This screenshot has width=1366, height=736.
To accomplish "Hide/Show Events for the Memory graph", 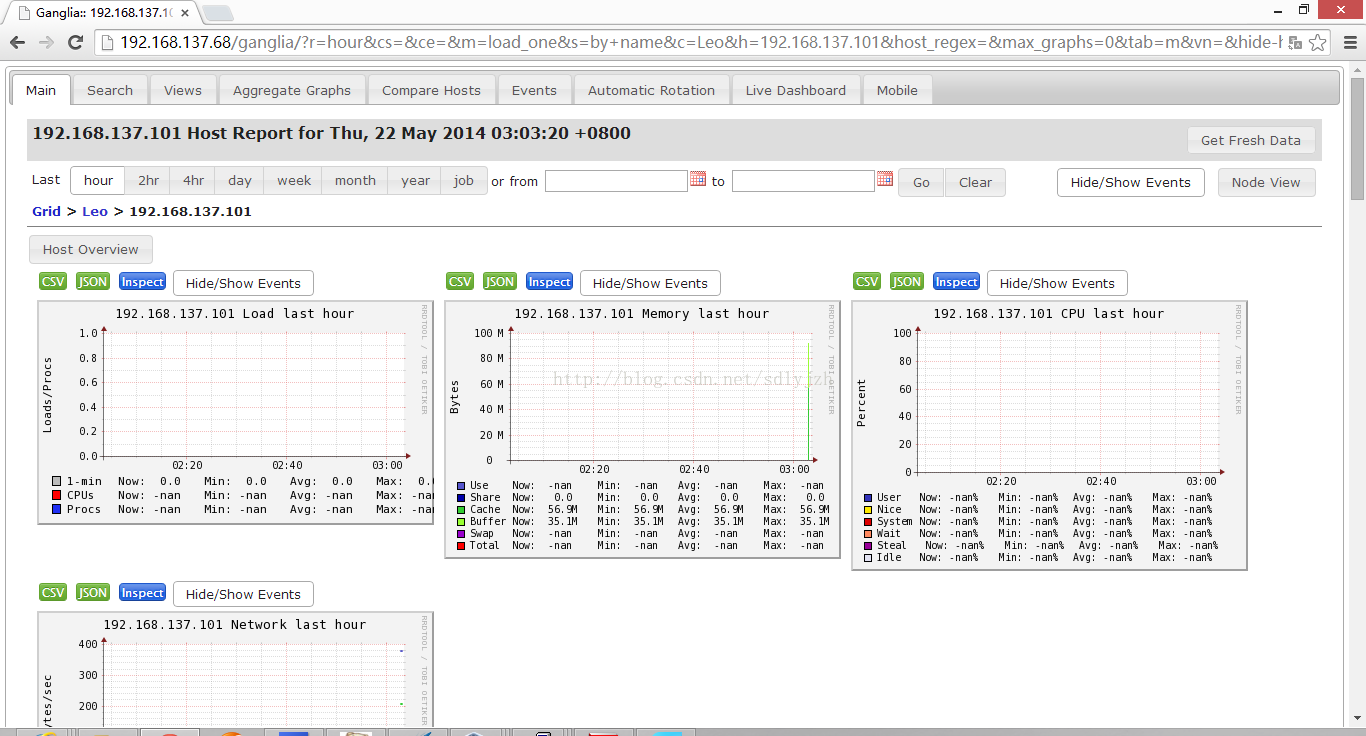I will click(x=650, y=283).
